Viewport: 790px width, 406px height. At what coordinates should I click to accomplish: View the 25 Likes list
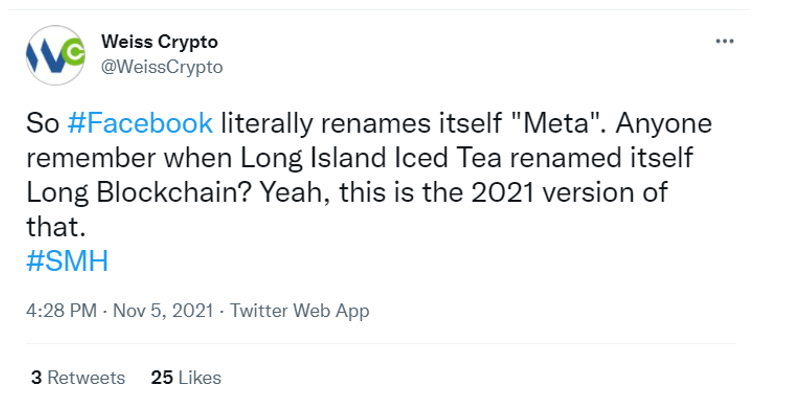pos(186,378)
